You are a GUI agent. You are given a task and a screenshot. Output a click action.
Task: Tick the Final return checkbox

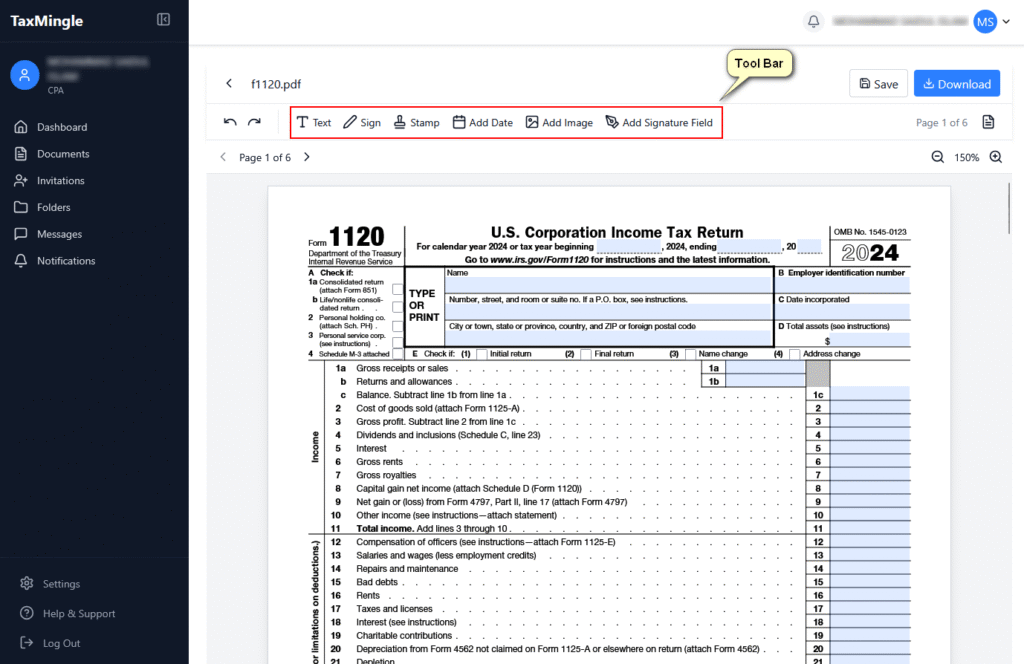tap(586, 354)
